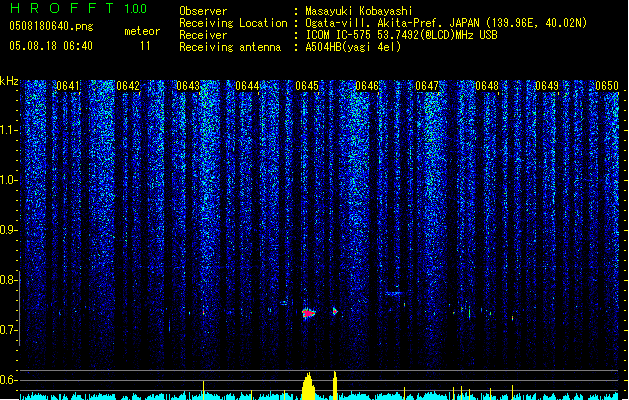Click the Receiving Location label
The image size is (629, 400).
(233, 23)
